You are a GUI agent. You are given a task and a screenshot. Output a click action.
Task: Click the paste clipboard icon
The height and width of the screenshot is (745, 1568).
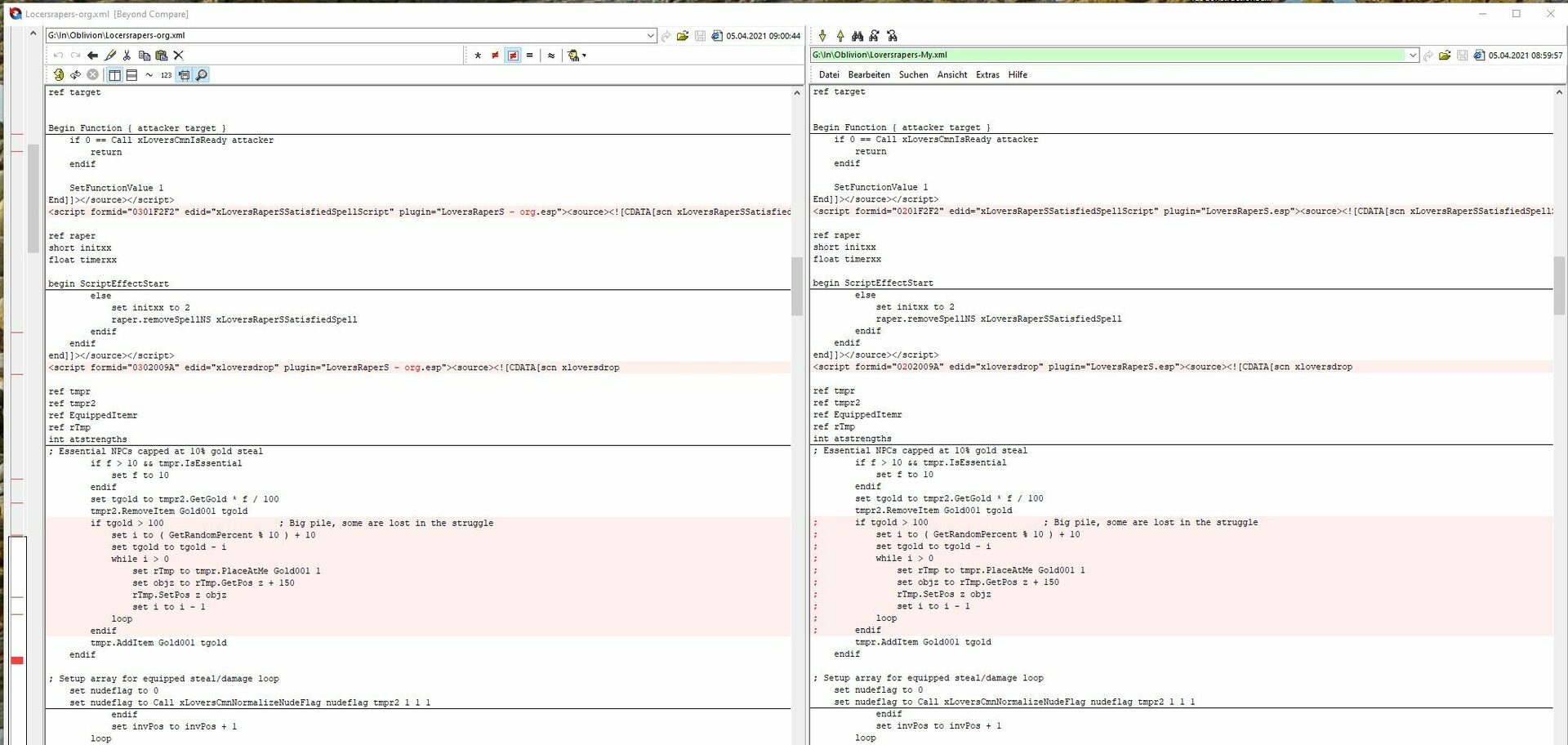click(x=161, y=56)
